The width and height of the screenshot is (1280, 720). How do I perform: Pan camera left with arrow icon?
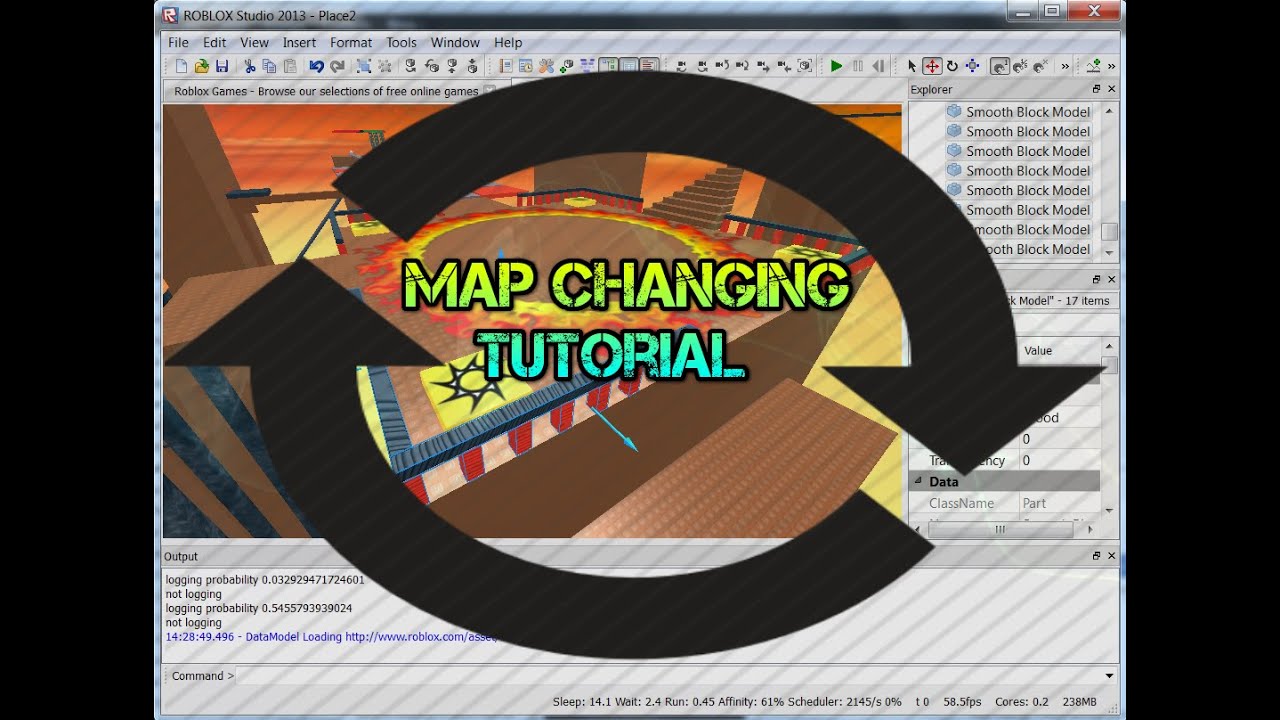784,66
